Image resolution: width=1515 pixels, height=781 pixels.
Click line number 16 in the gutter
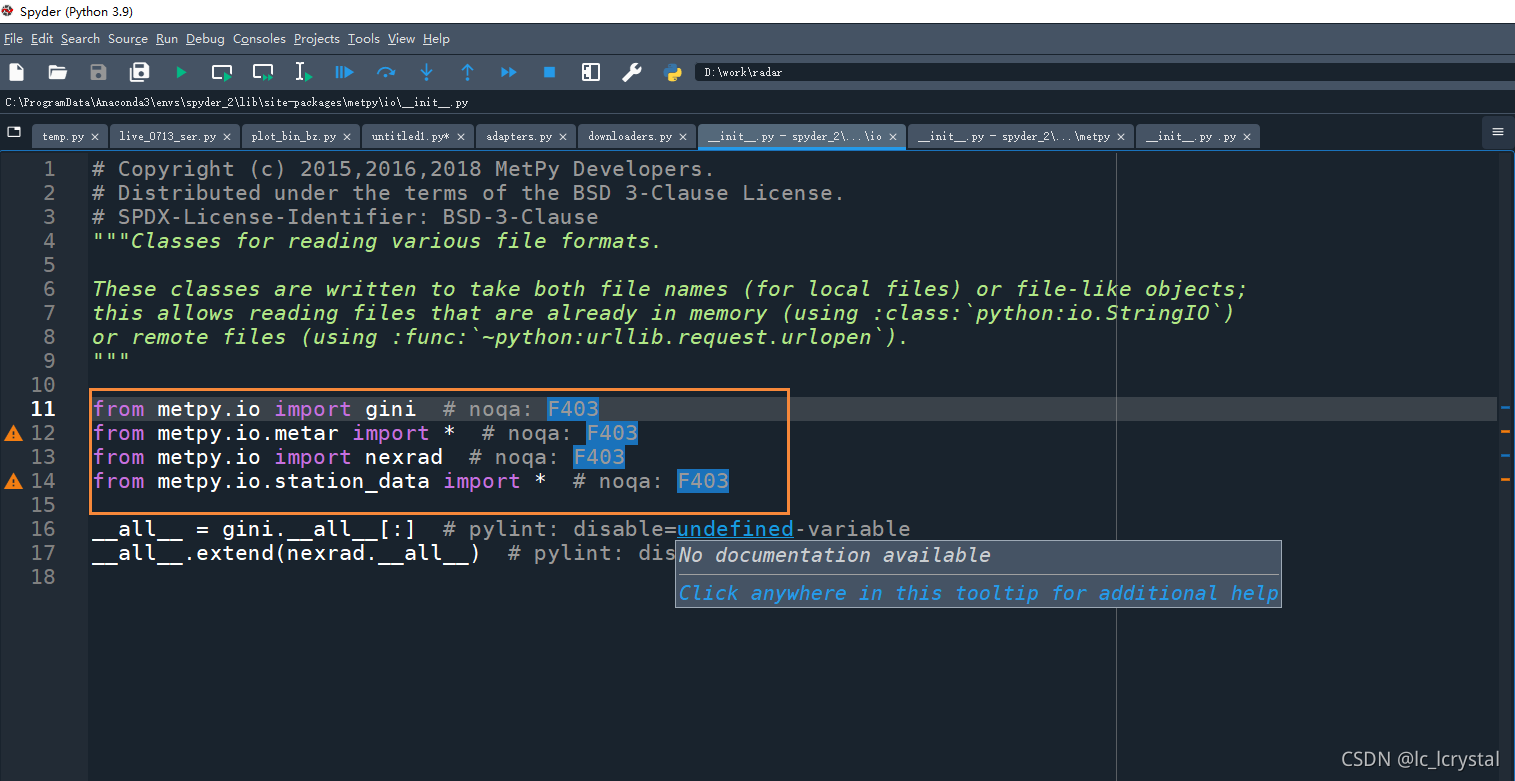pyautogui.click(x=43, y=529)
